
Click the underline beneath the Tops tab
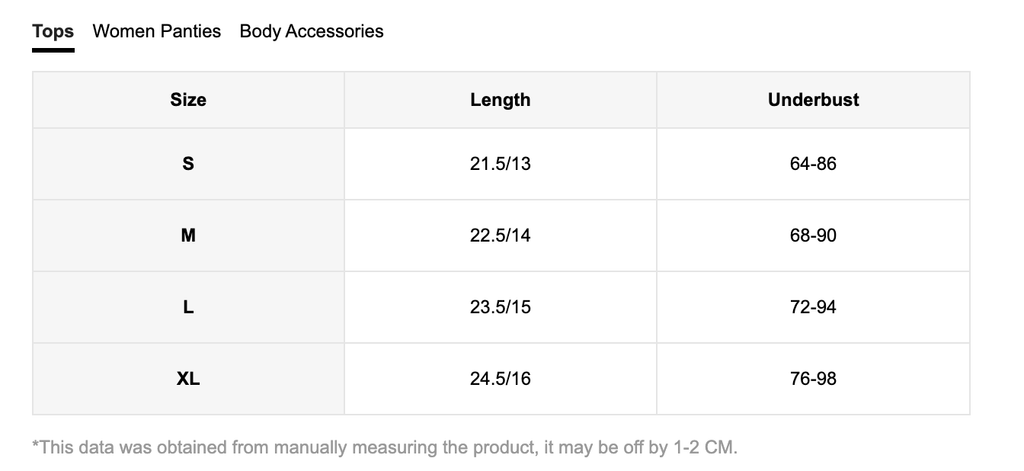click(53, 50)
